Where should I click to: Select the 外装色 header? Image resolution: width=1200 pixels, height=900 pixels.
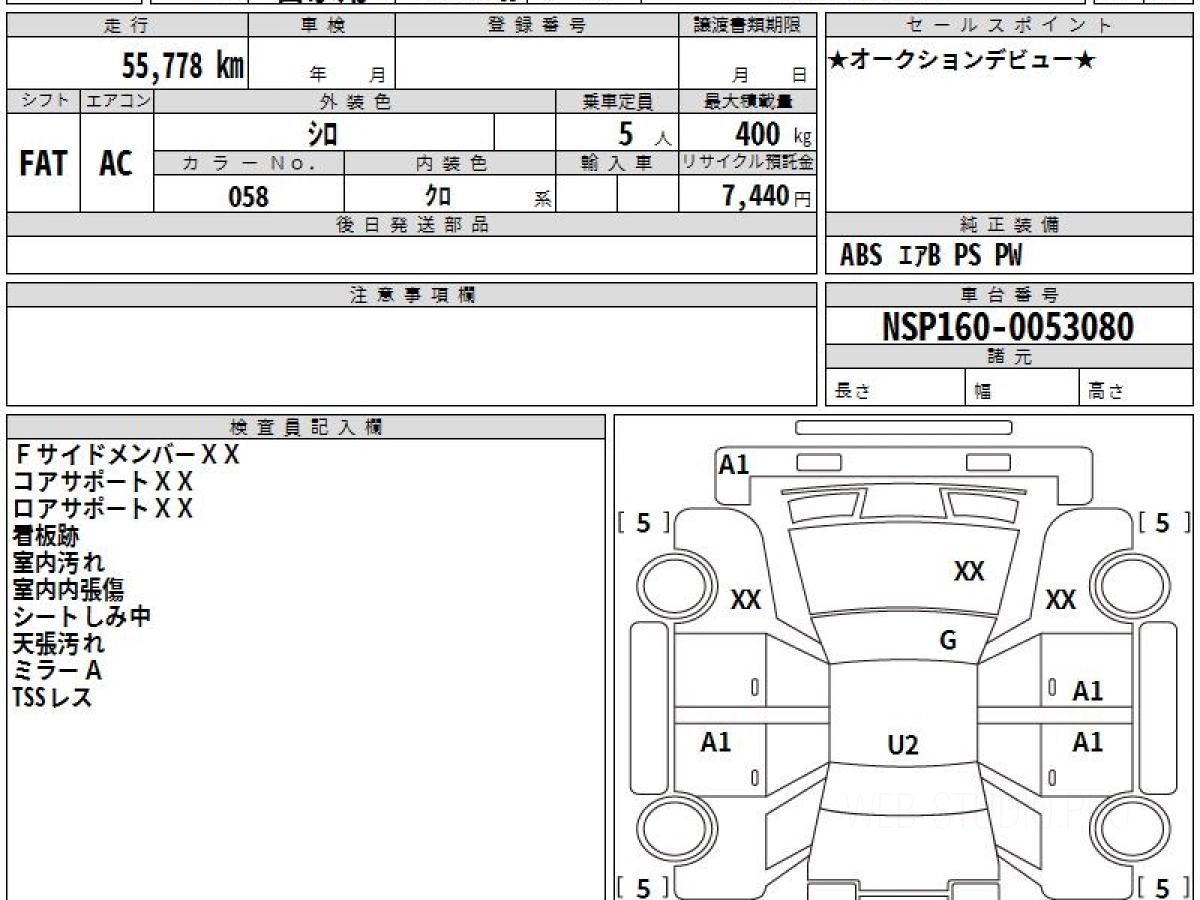(355, 101)
